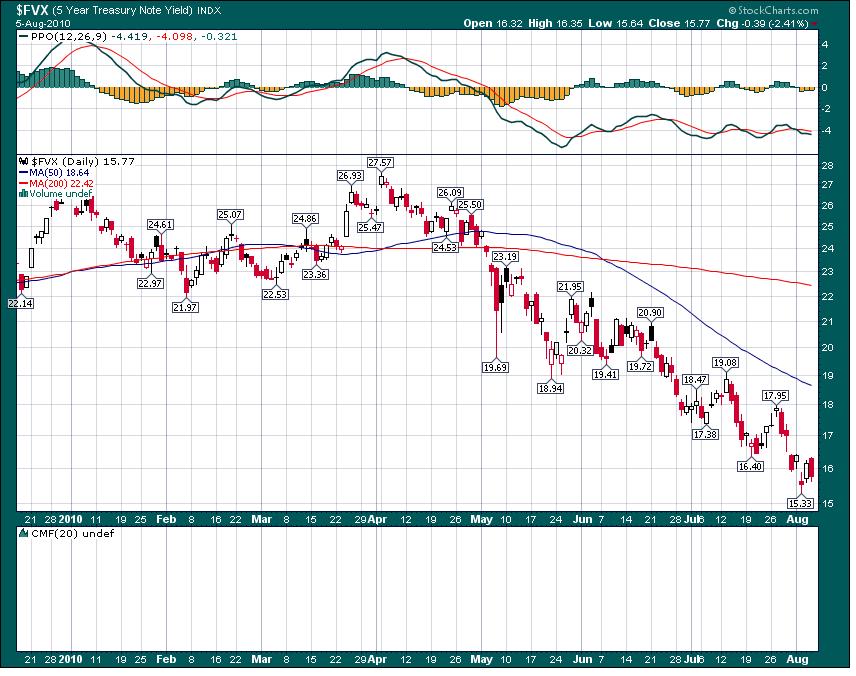
Task: Click the 19.08 price label
Action: pyautogui.click(x=726, y=363)
